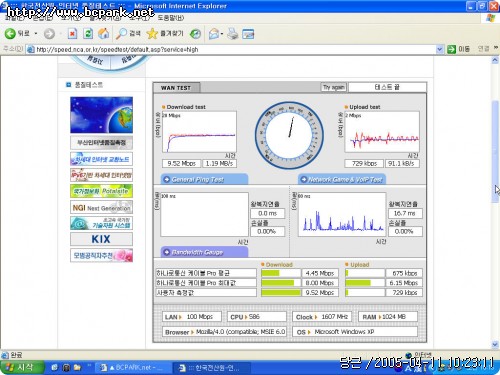This screenshot has height=375, width=500.
Task: Open the KIX banner
Action: tap(101, 239)
